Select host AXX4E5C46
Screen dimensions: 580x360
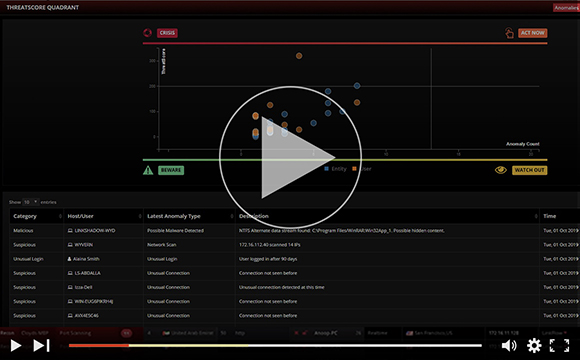coord(86,316)
